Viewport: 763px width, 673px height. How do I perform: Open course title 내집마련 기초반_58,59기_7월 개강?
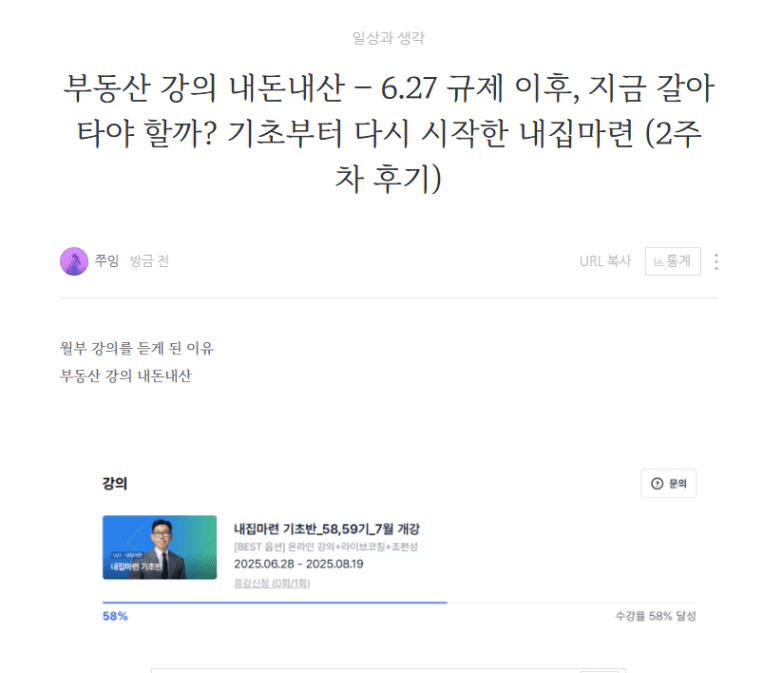[x=327, y=528]
